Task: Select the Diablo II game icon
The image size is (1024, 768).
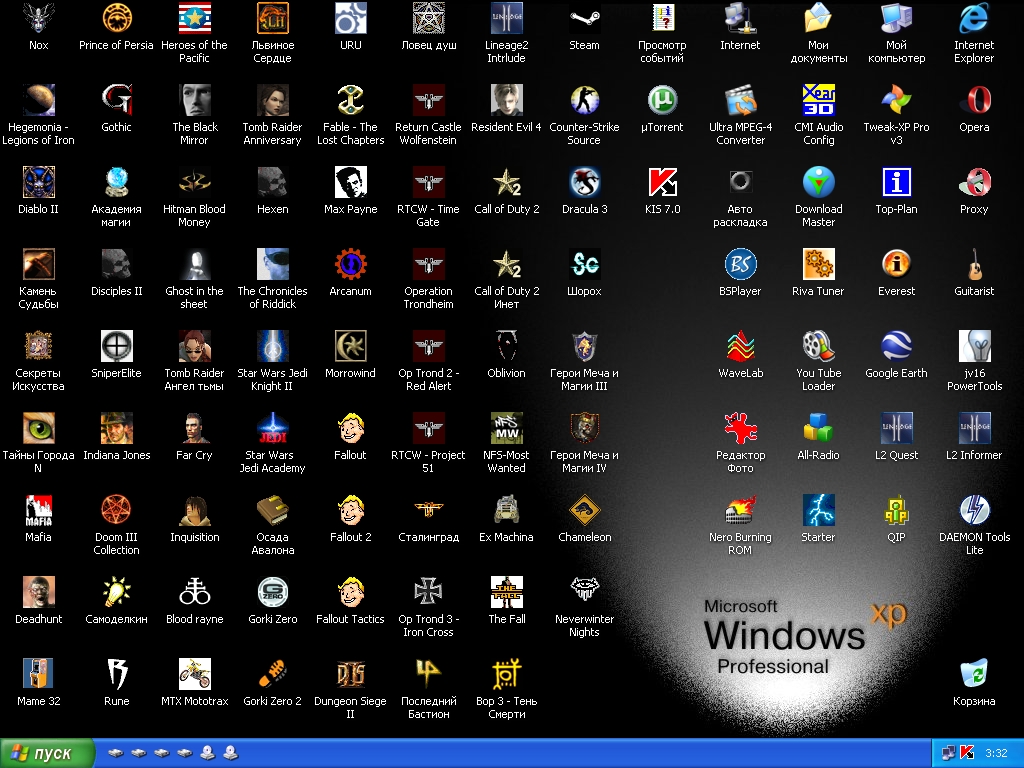Action: pyautogui.click(x=38, y=182)
